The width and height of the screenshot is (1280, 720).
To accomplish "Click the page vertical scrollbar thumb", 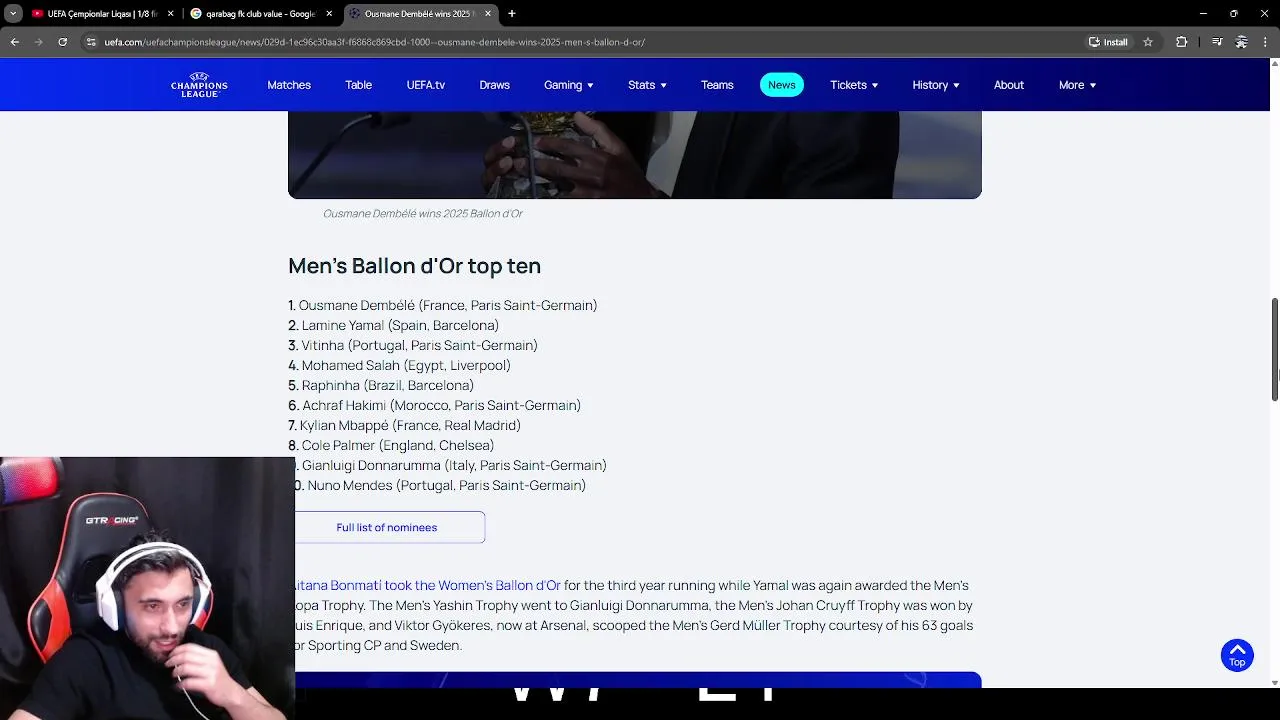I will point(1275,349).
